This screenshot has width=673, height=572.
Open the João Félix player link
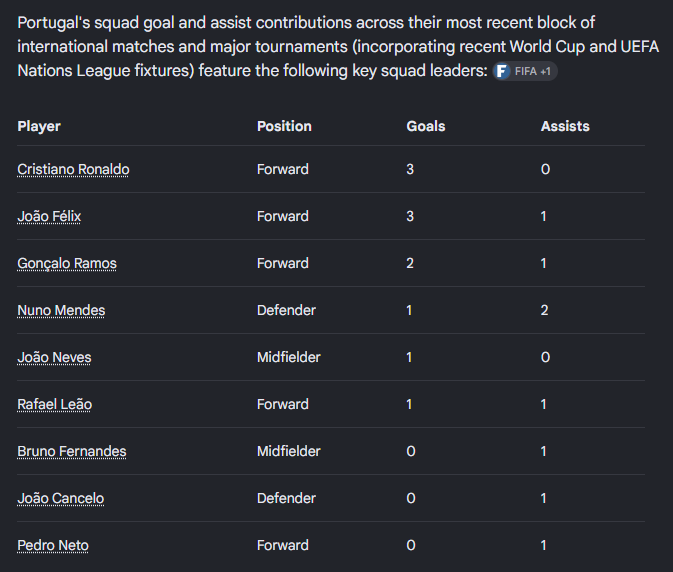49,216
